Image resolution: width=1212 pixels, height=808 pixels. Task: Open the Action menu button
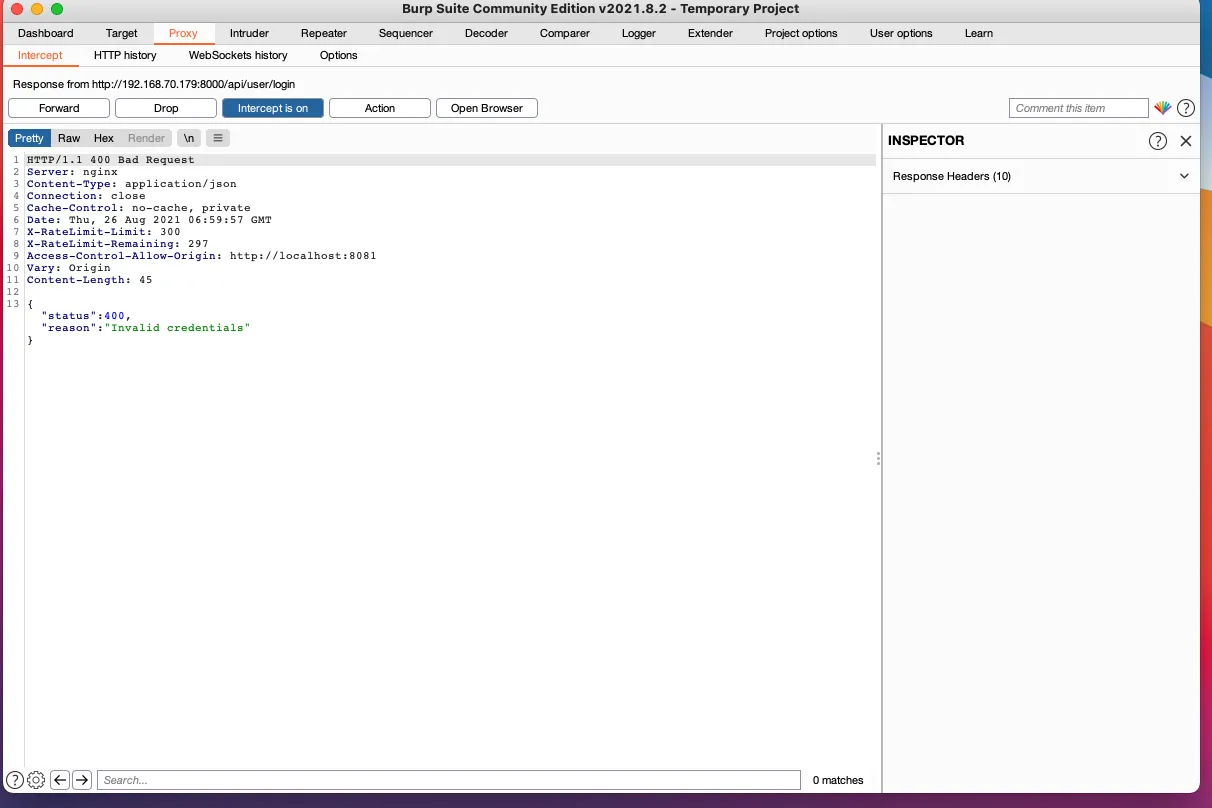pyautogui.click(x=380, y=108)
